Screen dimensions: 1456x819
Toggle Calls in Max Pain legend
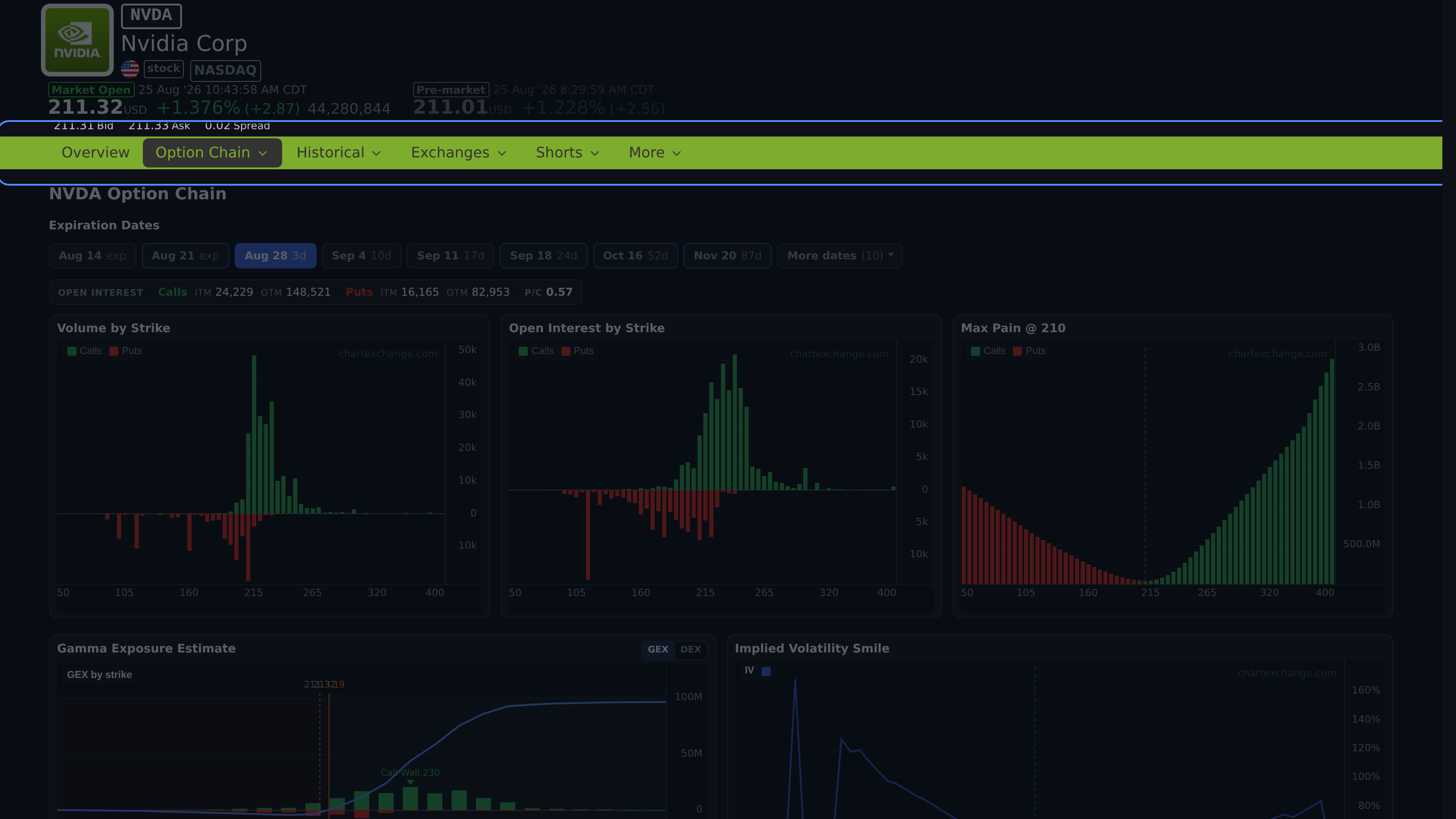coord(989,351)
